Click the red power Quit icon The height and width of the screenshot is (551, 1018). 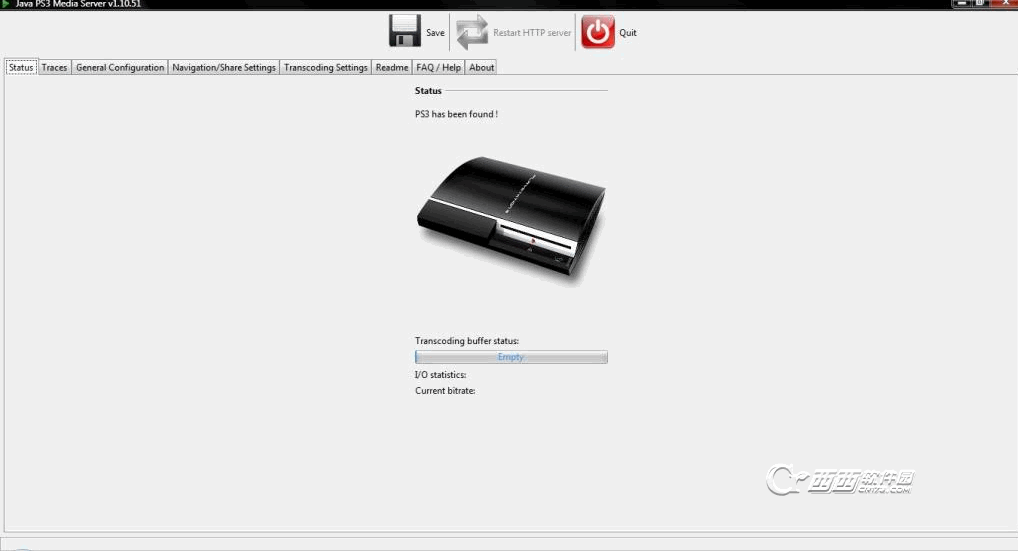(597, 32)
